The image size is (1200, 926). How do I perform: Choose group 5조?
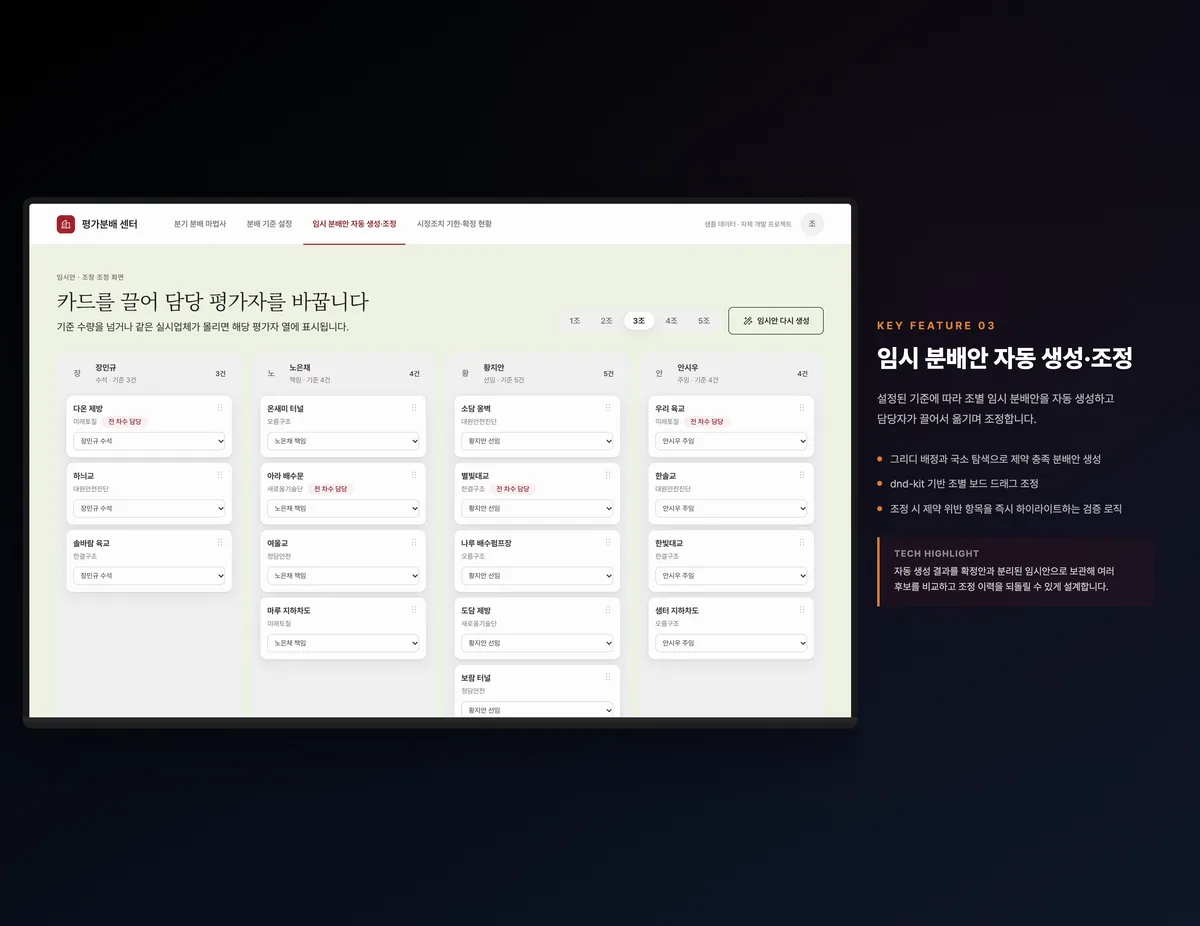coord(704,321)
